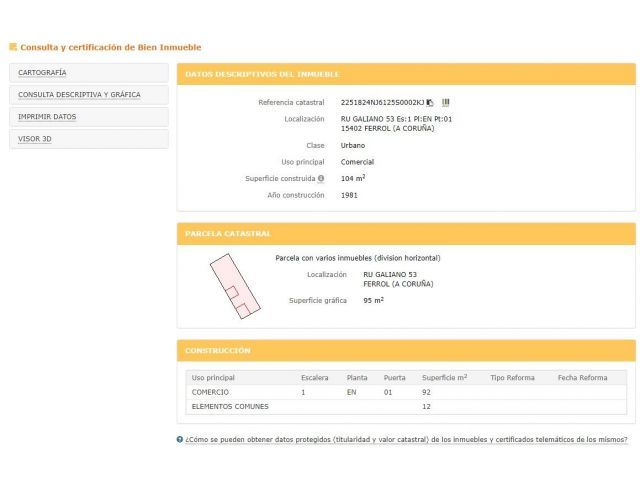Follow the link about obtaining protected data

[x=406, y=440]
